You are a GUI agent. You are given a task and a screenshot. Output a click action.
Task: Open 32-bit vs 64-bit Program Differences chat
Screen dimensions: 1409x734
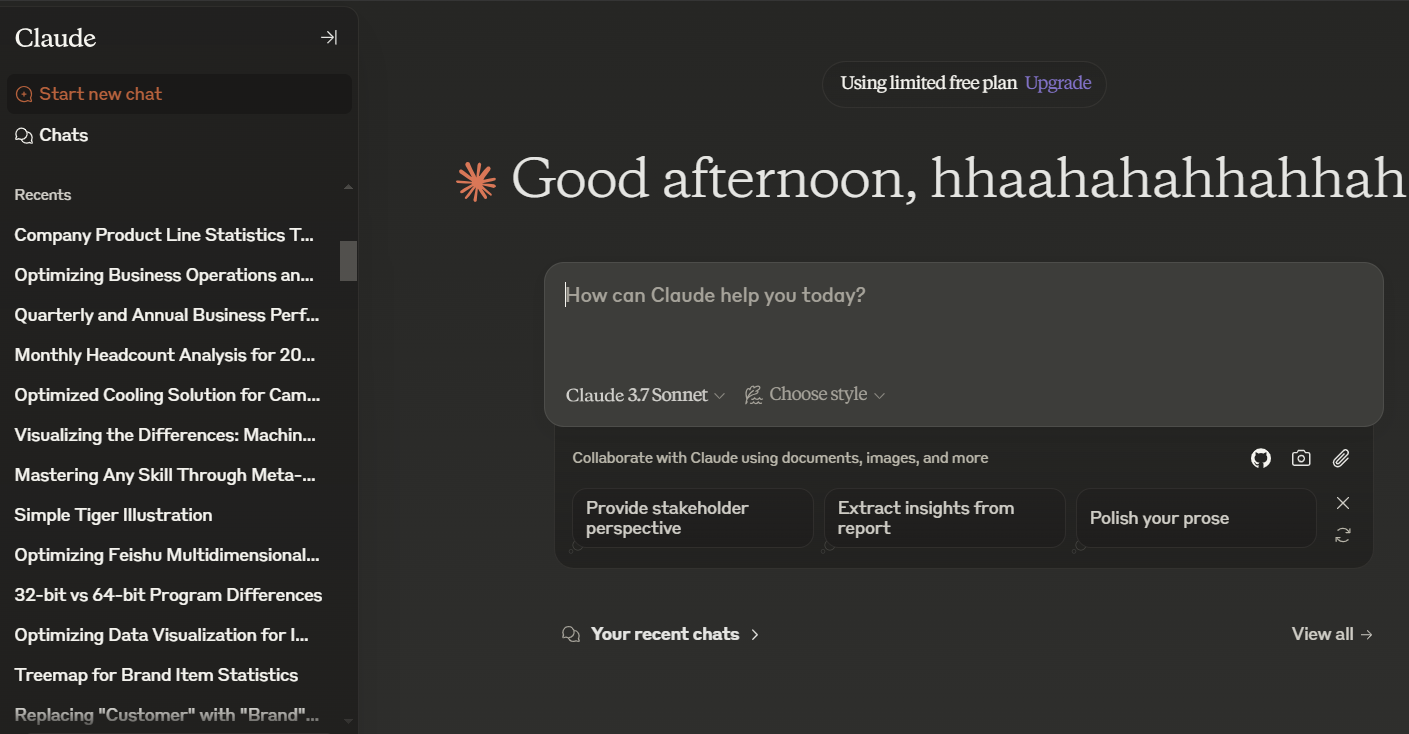[x=168, y=595]
